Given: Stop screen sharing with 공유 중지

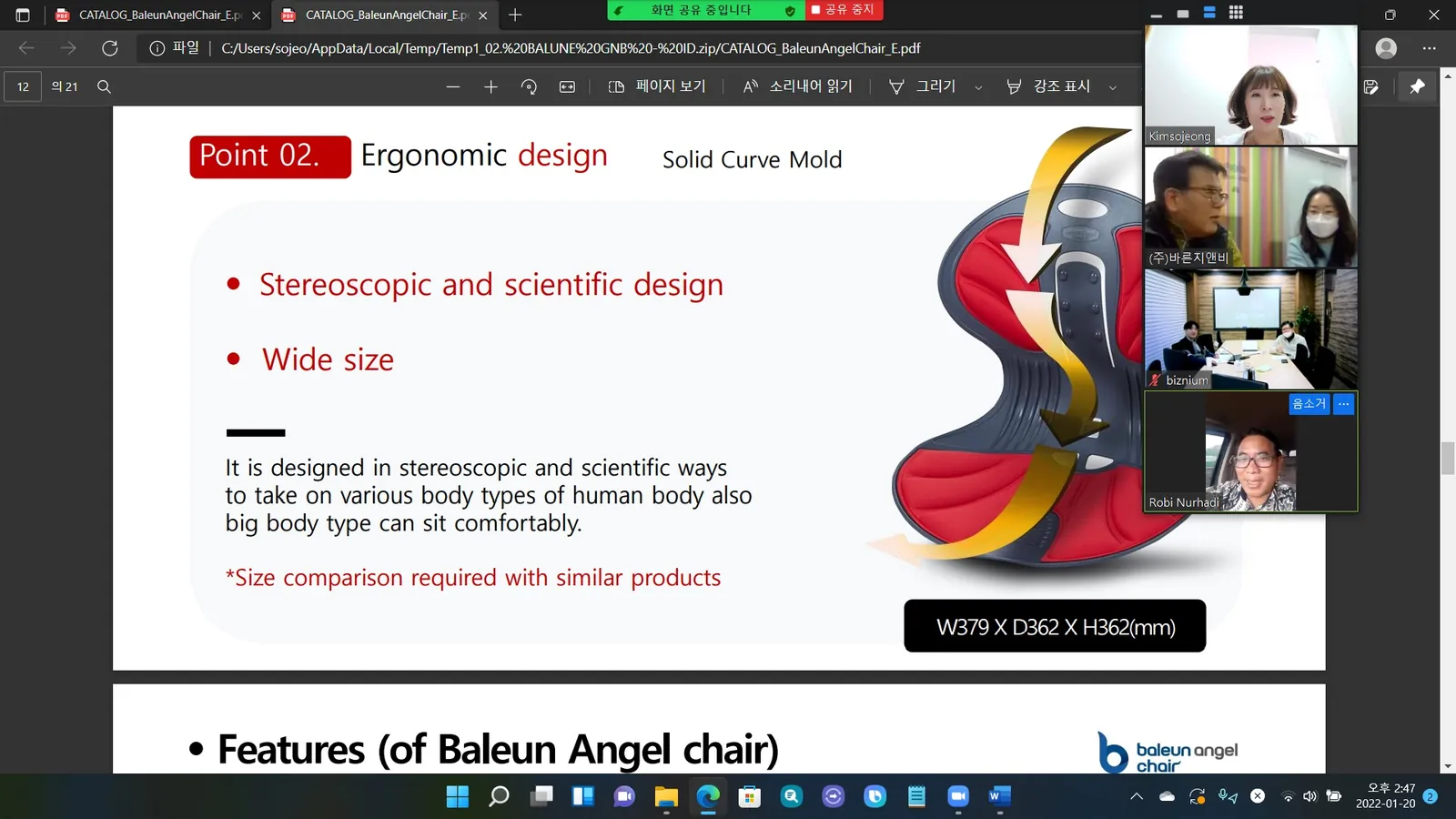Looking at the screenshot, I should point(844,10).
